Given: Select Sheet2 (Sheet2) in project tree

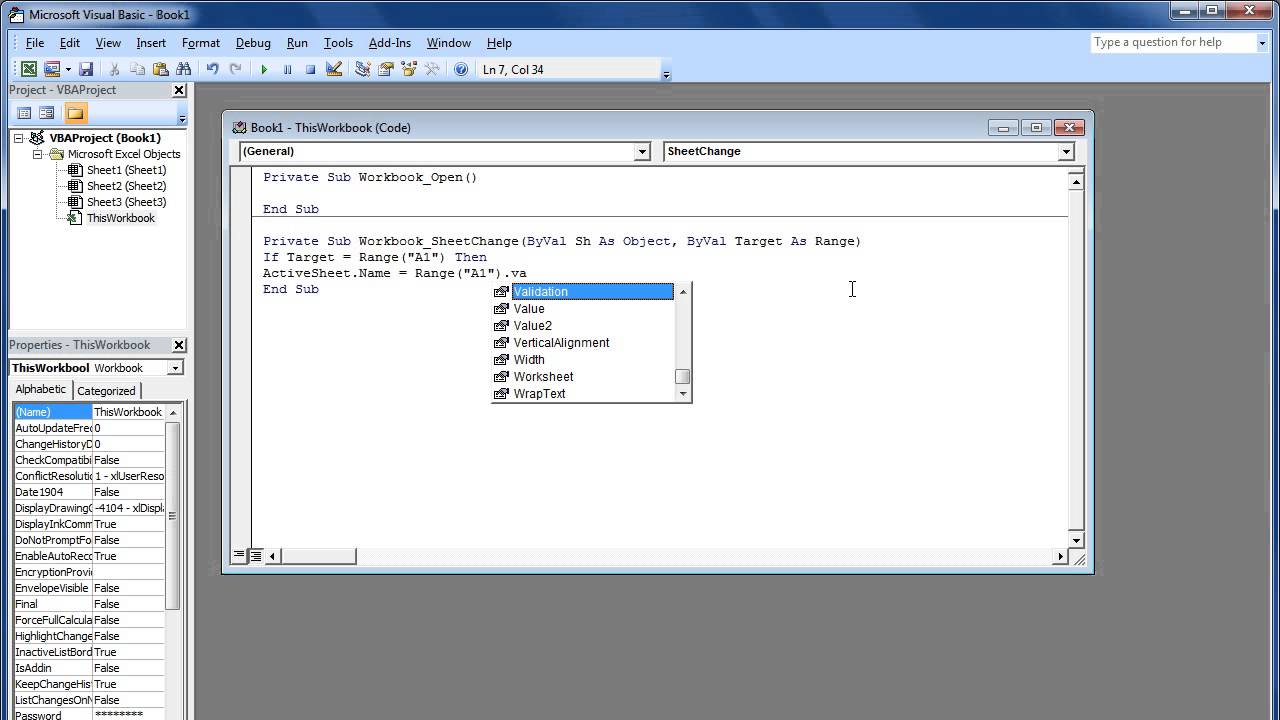Looking at the screenshot, I should tap(126, 186).
